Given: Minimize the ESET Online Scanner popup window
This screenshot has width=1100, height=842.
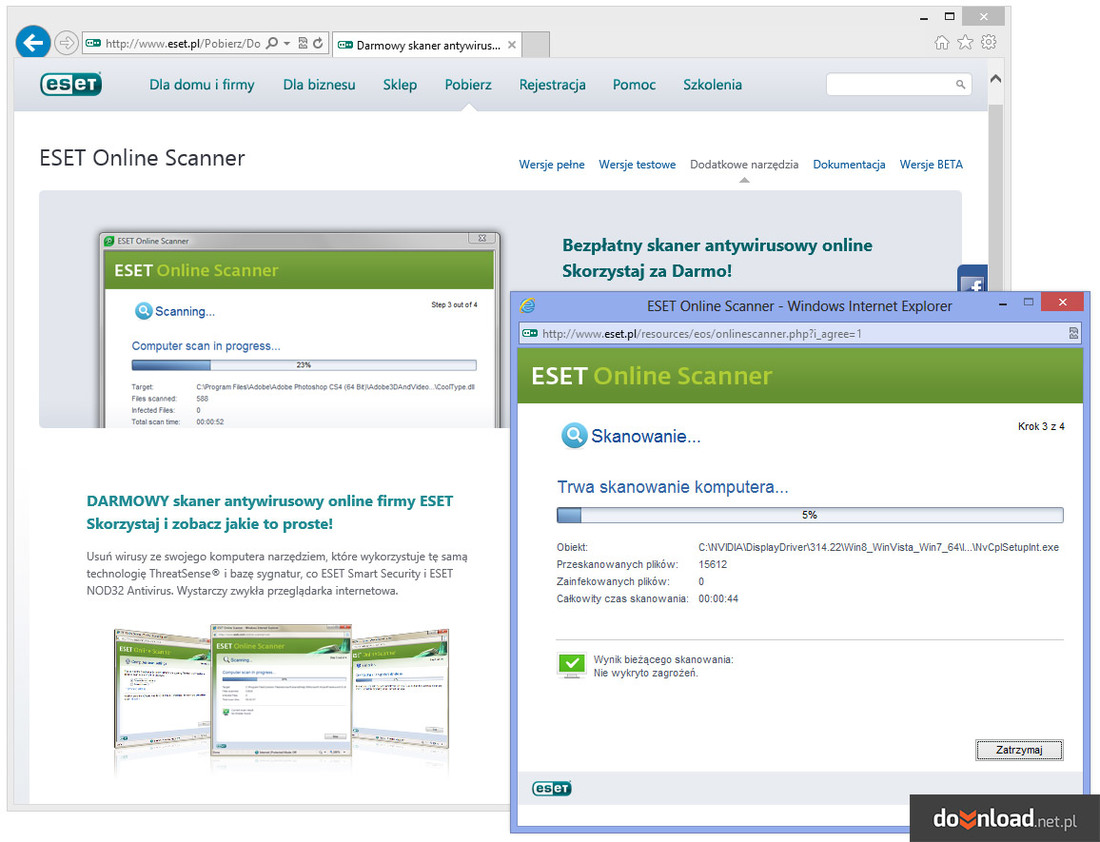Looking at the screenshot, I should pyautogui.click(x=1003, y=303).
